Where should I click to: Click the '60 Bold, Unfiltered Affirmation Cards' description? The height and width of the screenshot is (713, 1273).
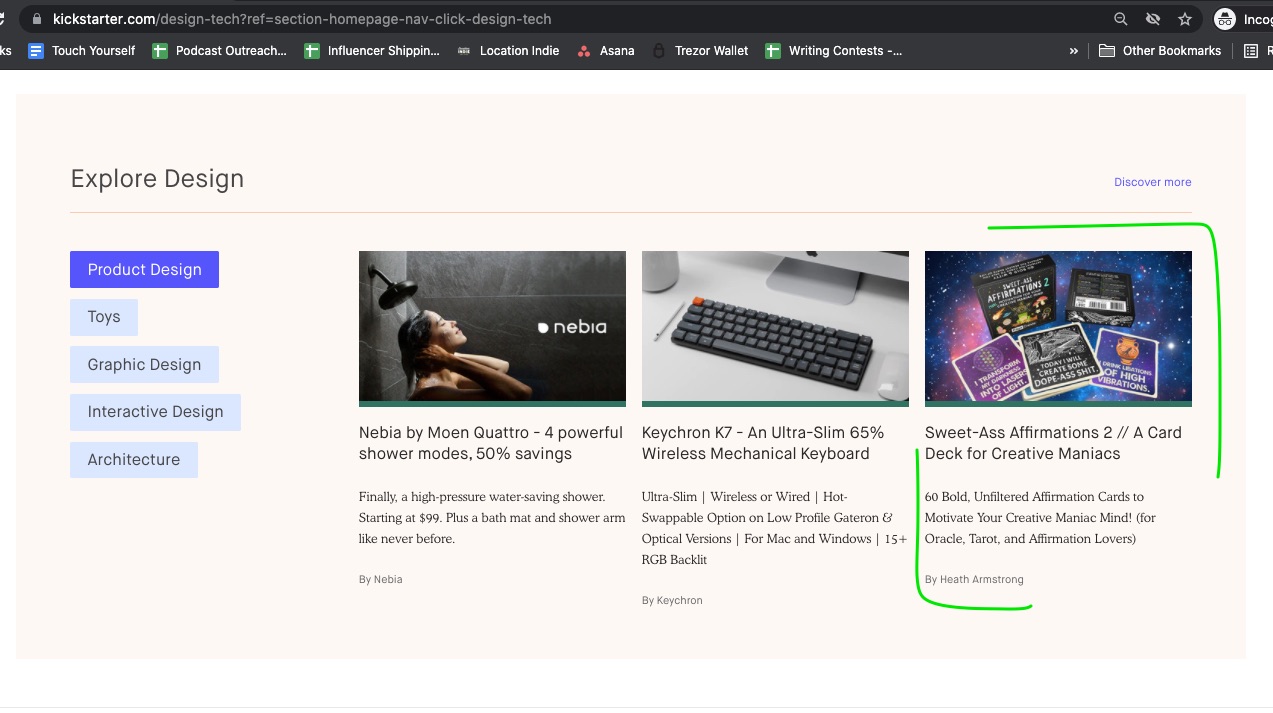(1040, 518)
